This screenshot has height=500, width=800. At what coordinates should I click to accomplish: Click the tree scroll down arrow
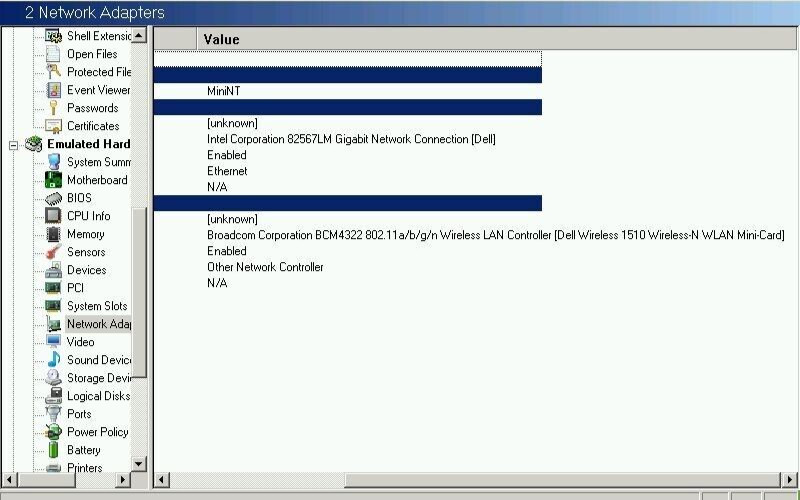139,464
